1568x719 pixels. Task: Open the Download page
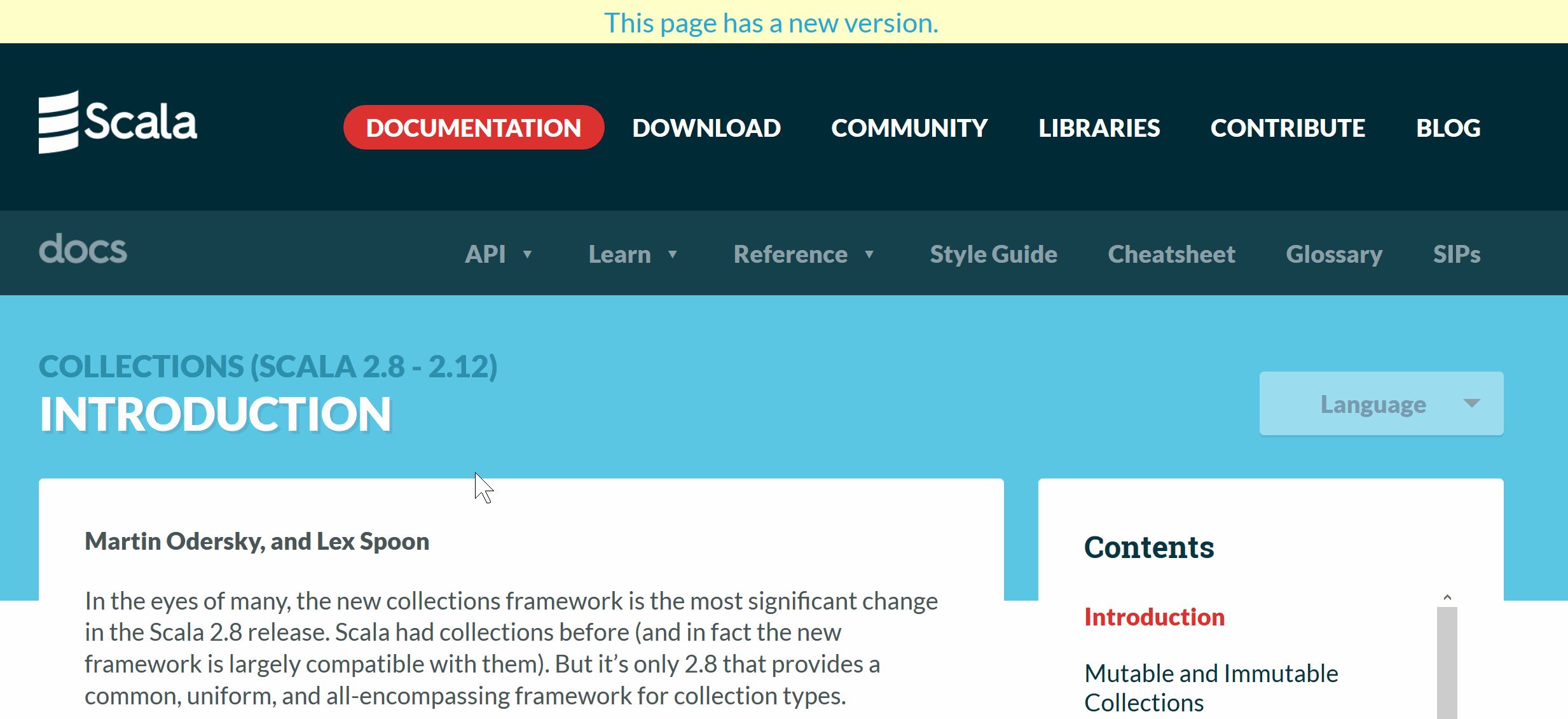[706, 128]
